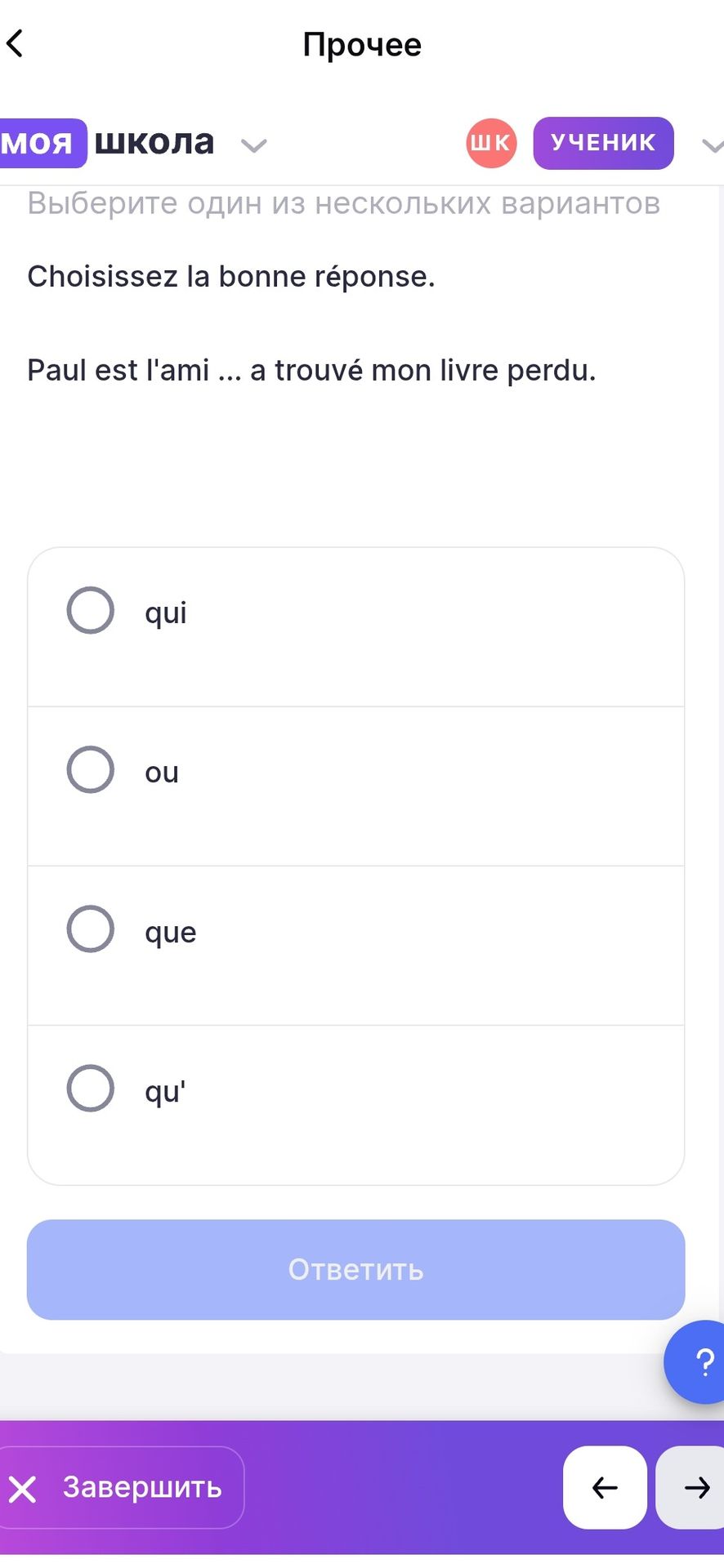Open the УЧЕНИК role selector
Viewport: 724px width, 1568px height.
tap(603, 143)
